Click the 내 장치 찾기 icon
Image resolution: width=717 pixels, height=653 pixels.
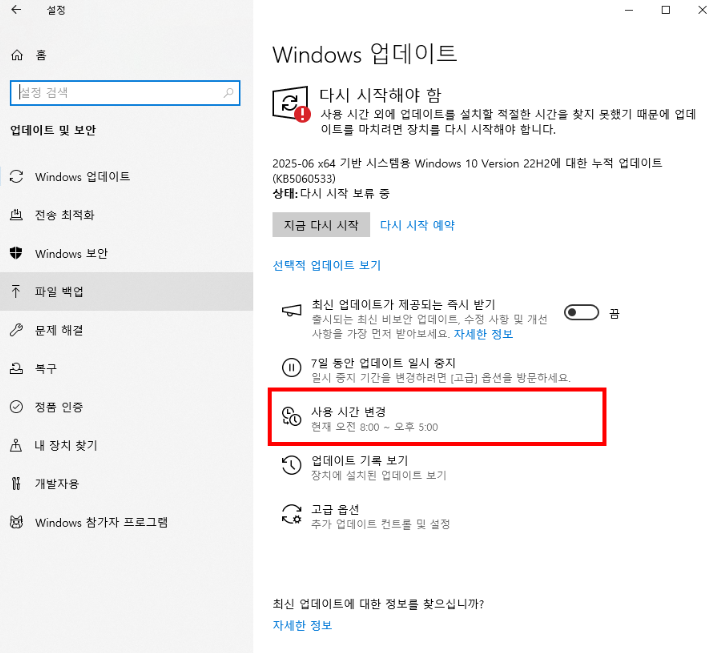(x=16, y=445)
